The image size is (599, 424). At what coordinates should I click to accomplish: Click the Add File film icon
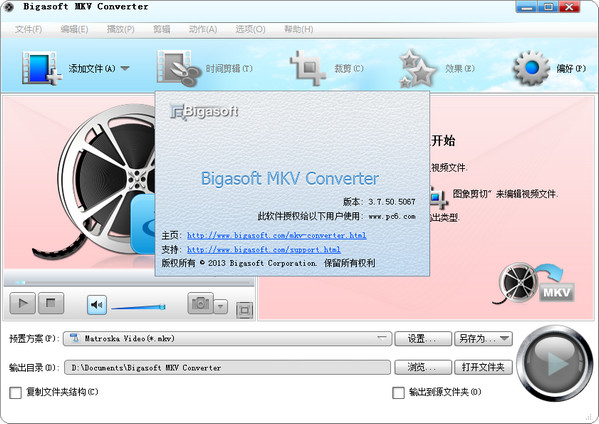click(41, 68)
